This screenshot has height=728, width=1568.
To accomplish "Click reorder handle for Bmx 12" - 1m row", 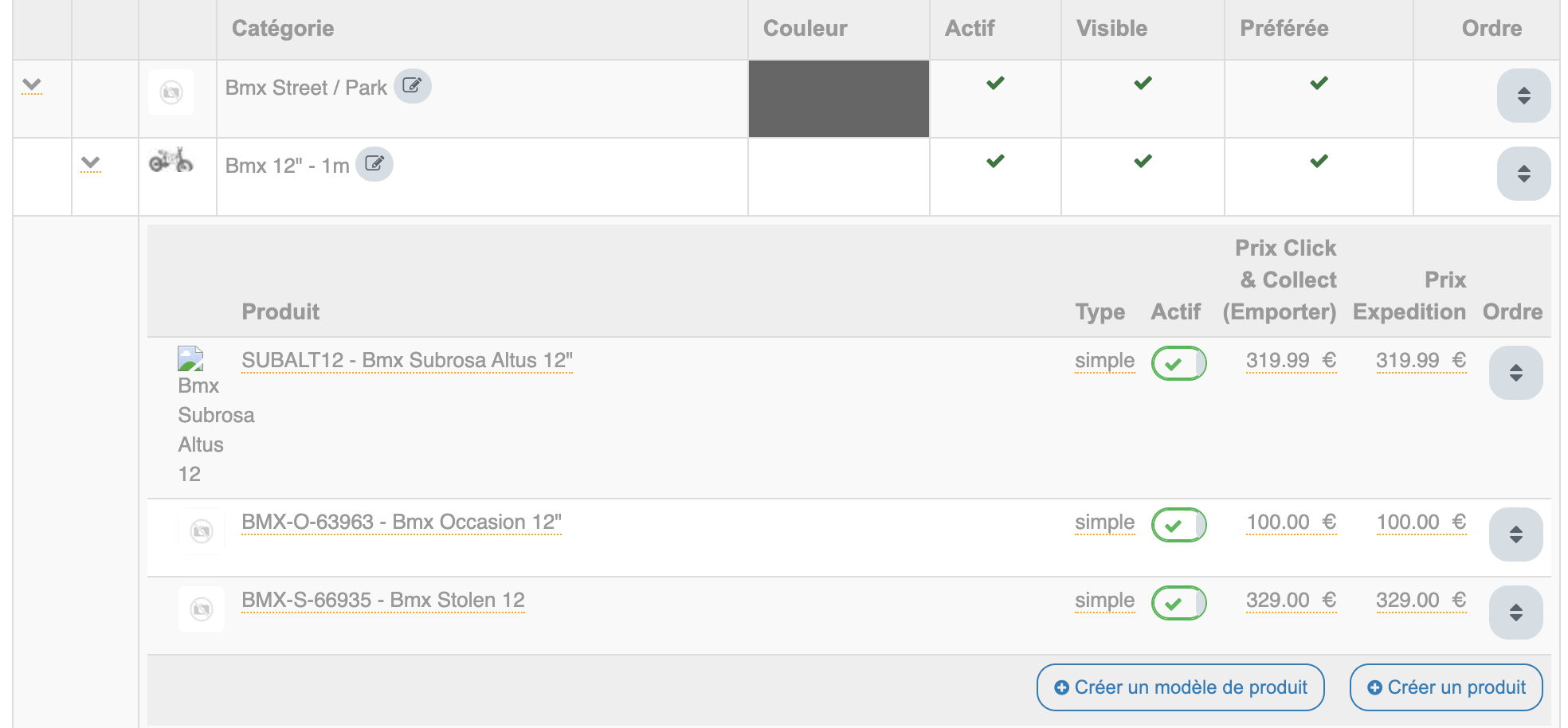I will point(1523,174).
